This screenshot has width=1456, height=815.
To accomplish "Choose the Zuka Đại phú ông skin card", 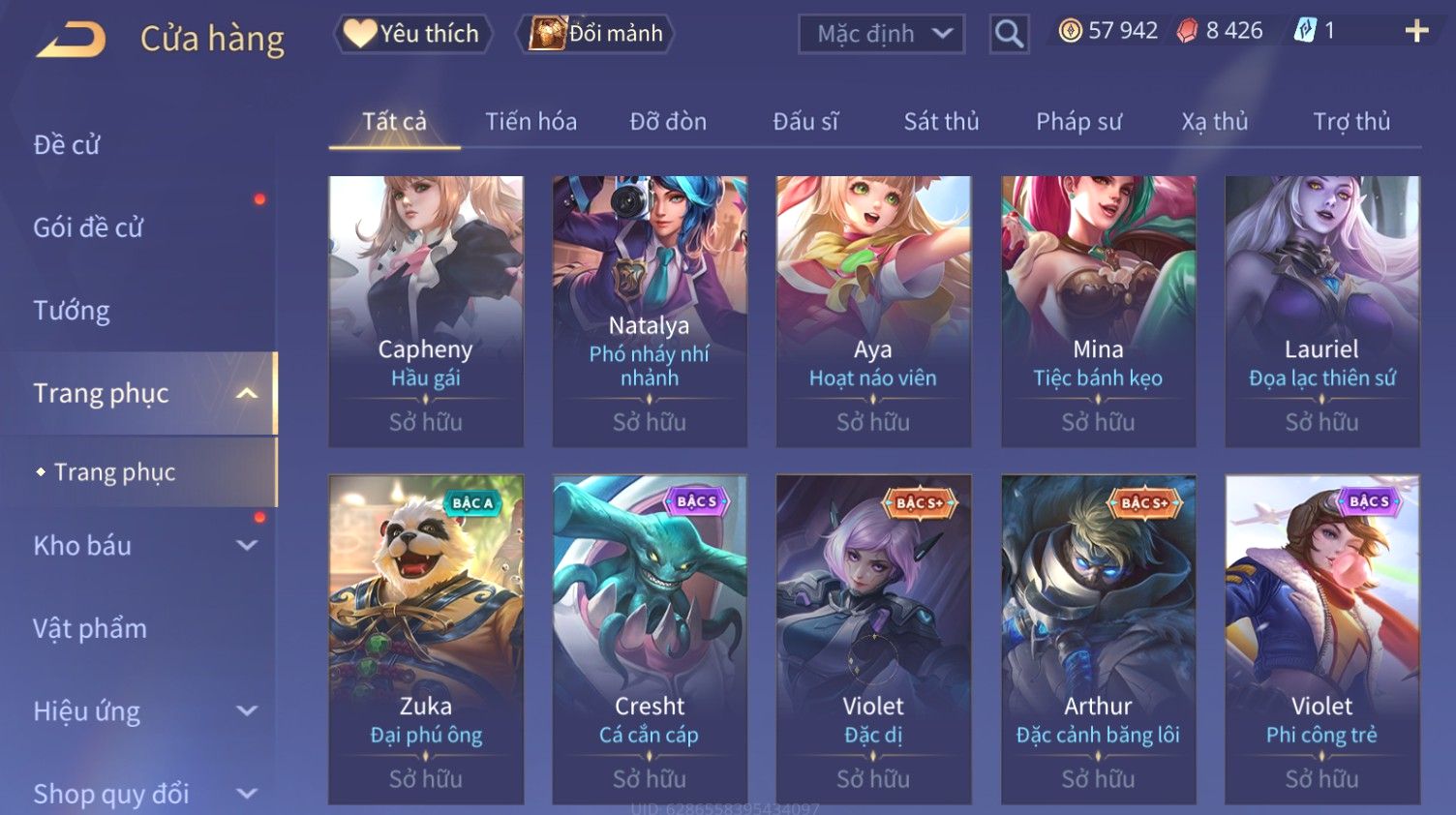I will (x=426, y=640).
